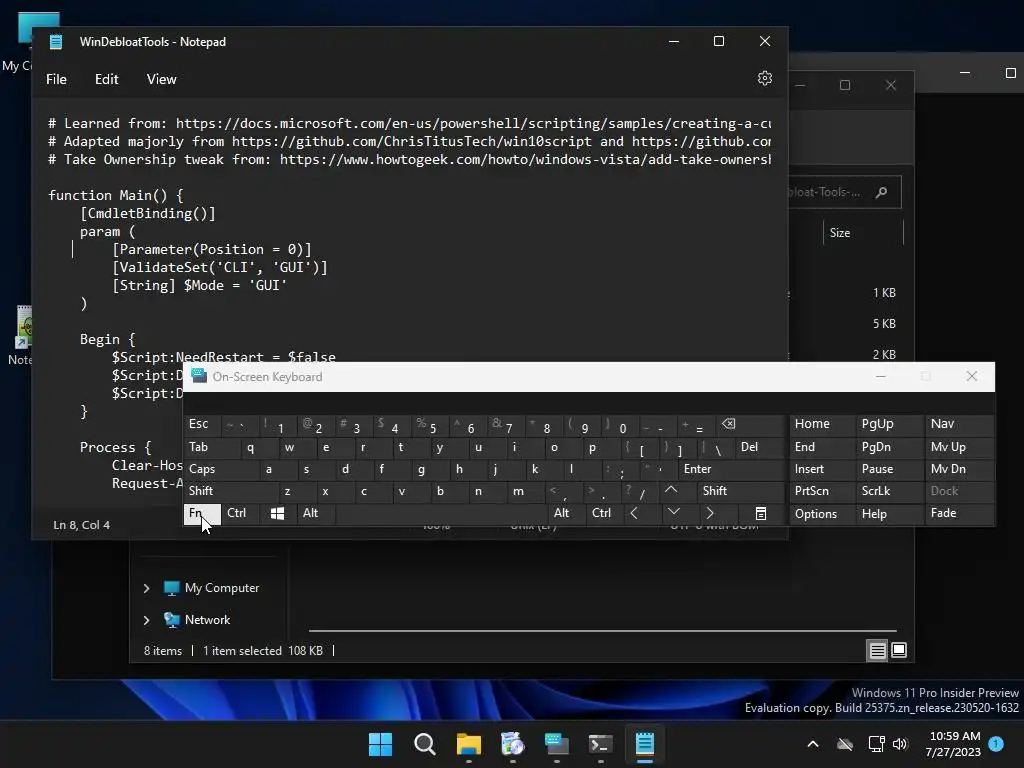Toggle the right Alt key on On-Screen Keyboard

566,513
